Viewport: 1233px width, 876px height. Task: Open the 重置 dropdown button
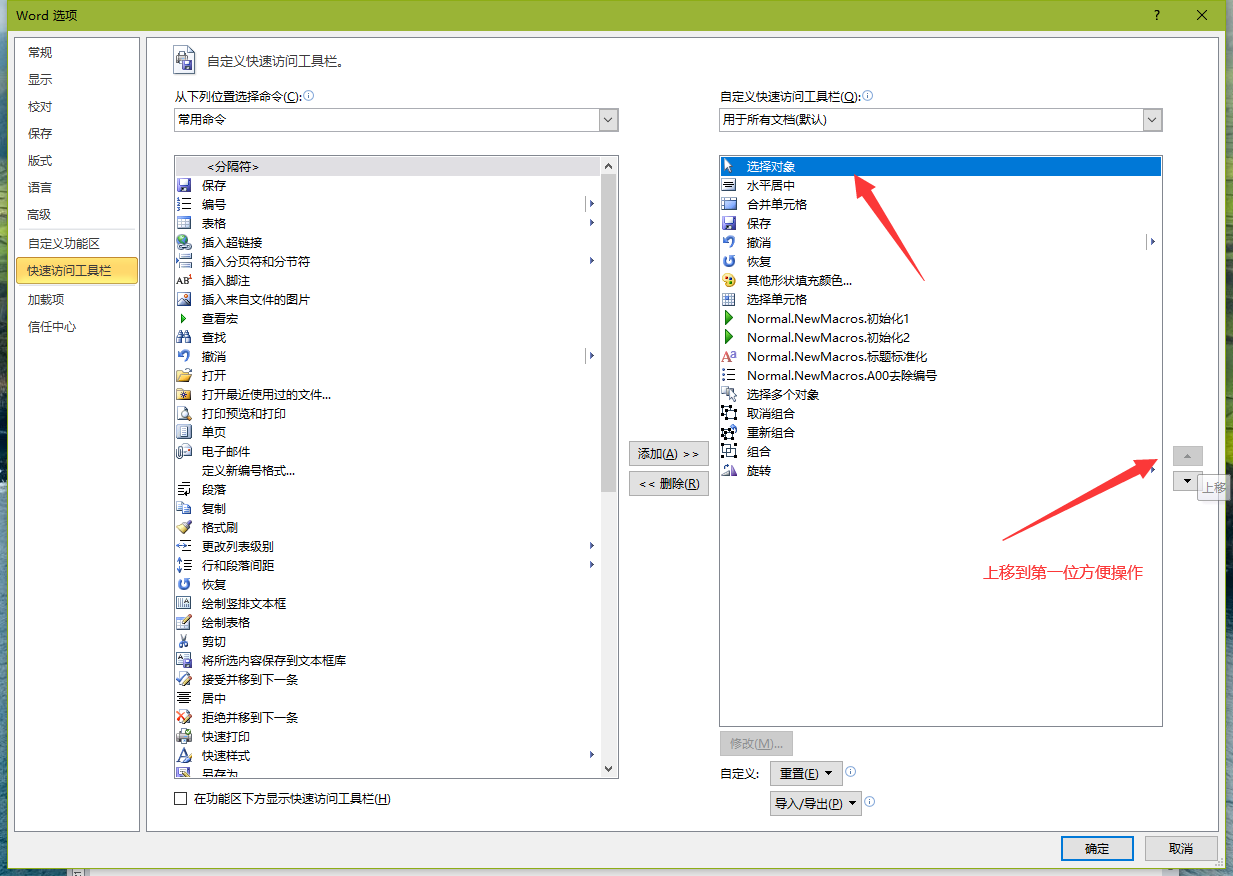pyautogui.click(x=806, y=774)
